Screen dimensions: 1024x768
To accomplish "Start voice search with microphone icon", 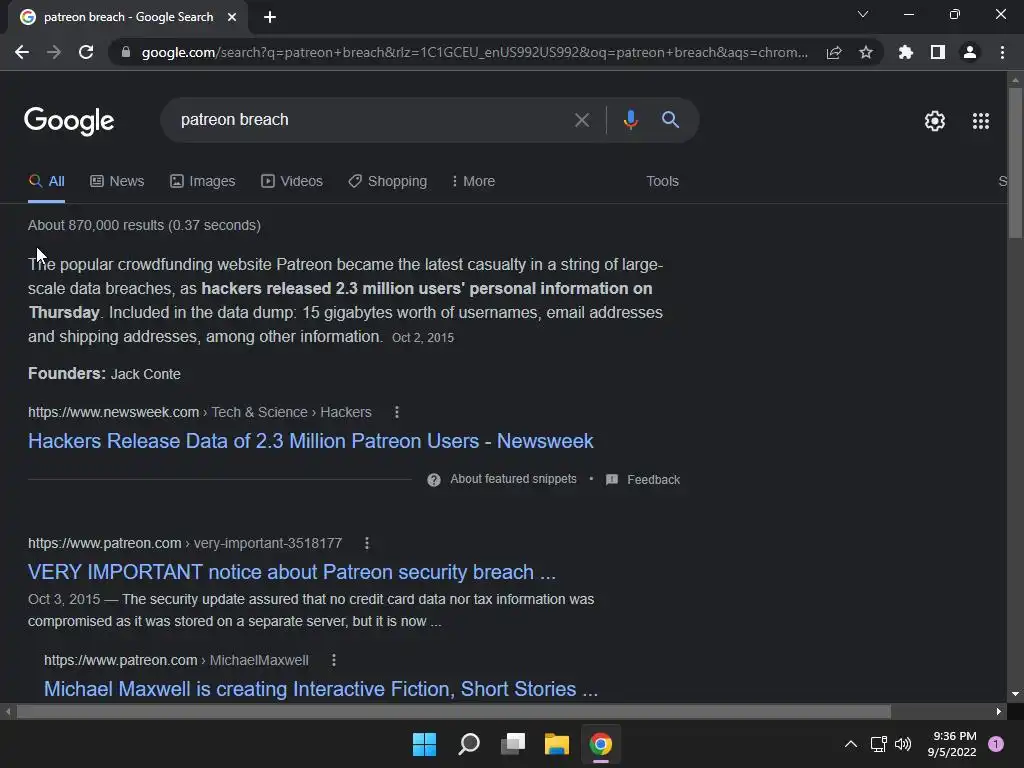I will point(630,120).
